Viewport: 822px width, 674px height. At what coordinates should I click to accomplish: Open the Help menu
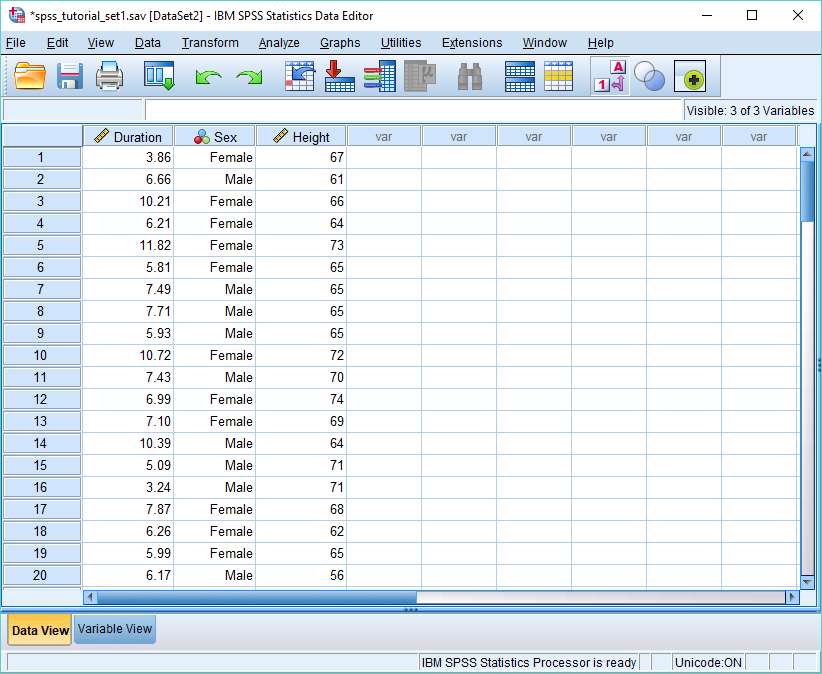(x=600, y=43)
